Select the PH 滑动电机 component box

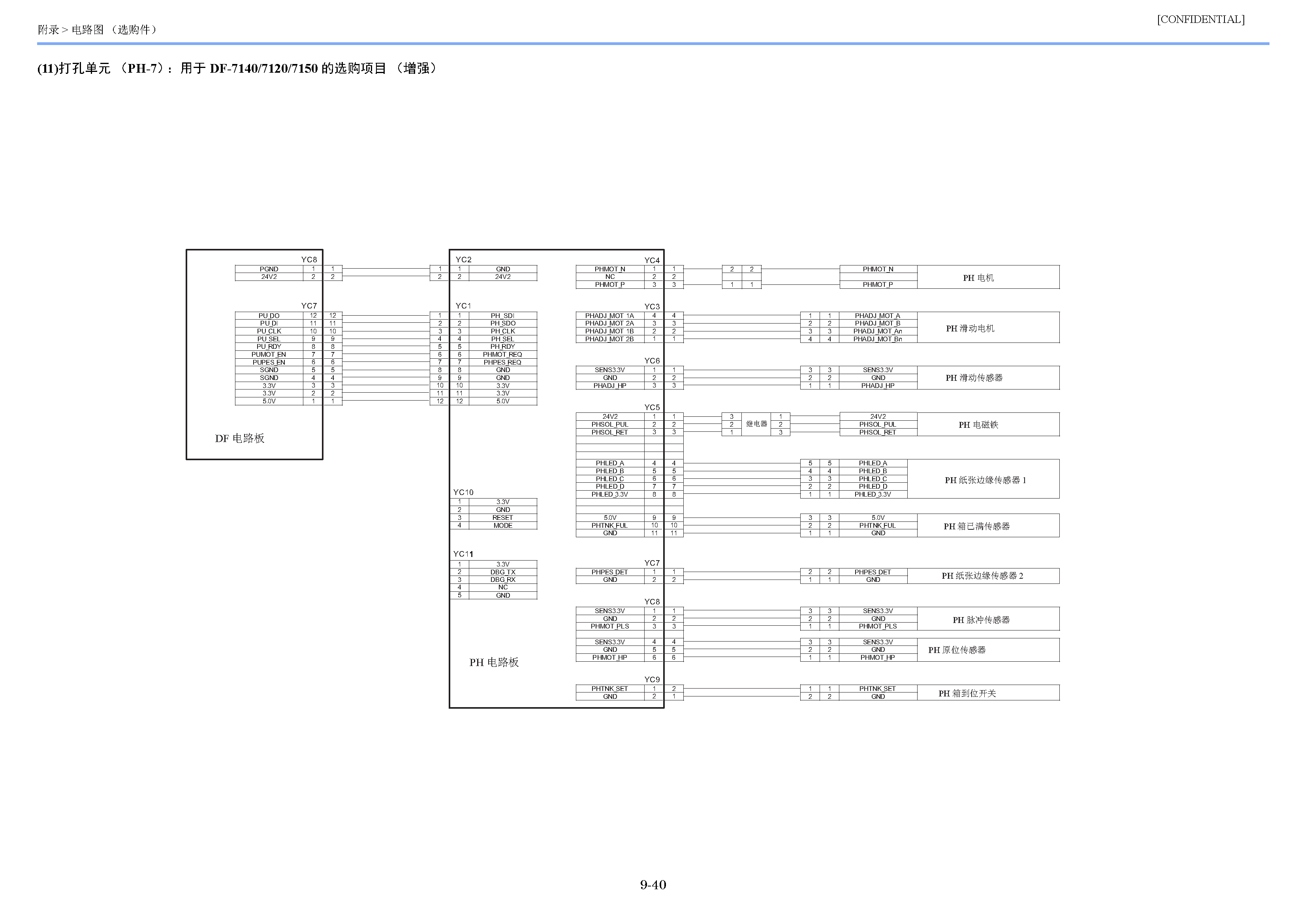(988, 327)
